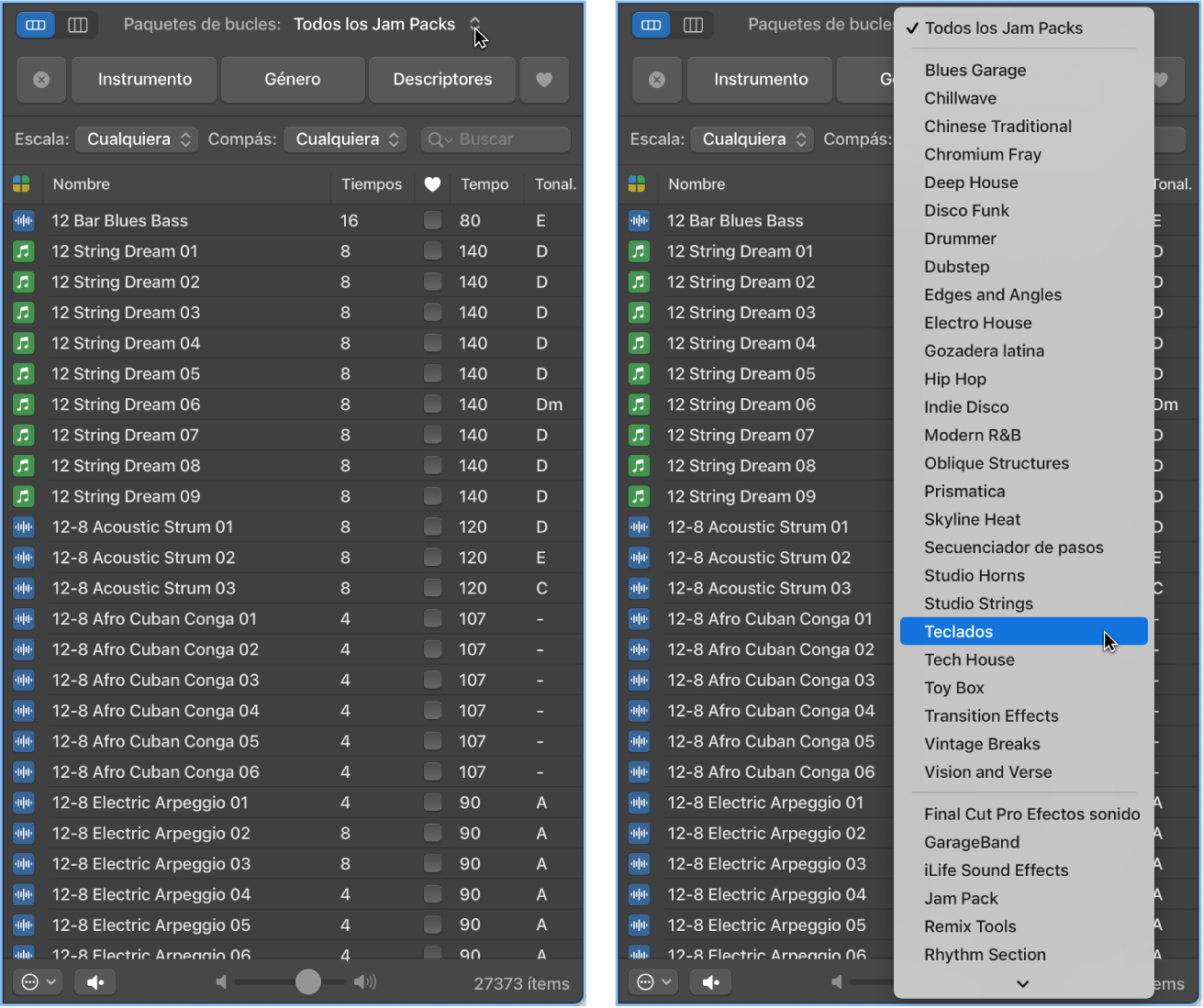This screenshot has width=1203, height=1008.
Task: Switch to column view icon in left panel
Action: [x=78, y=25]
